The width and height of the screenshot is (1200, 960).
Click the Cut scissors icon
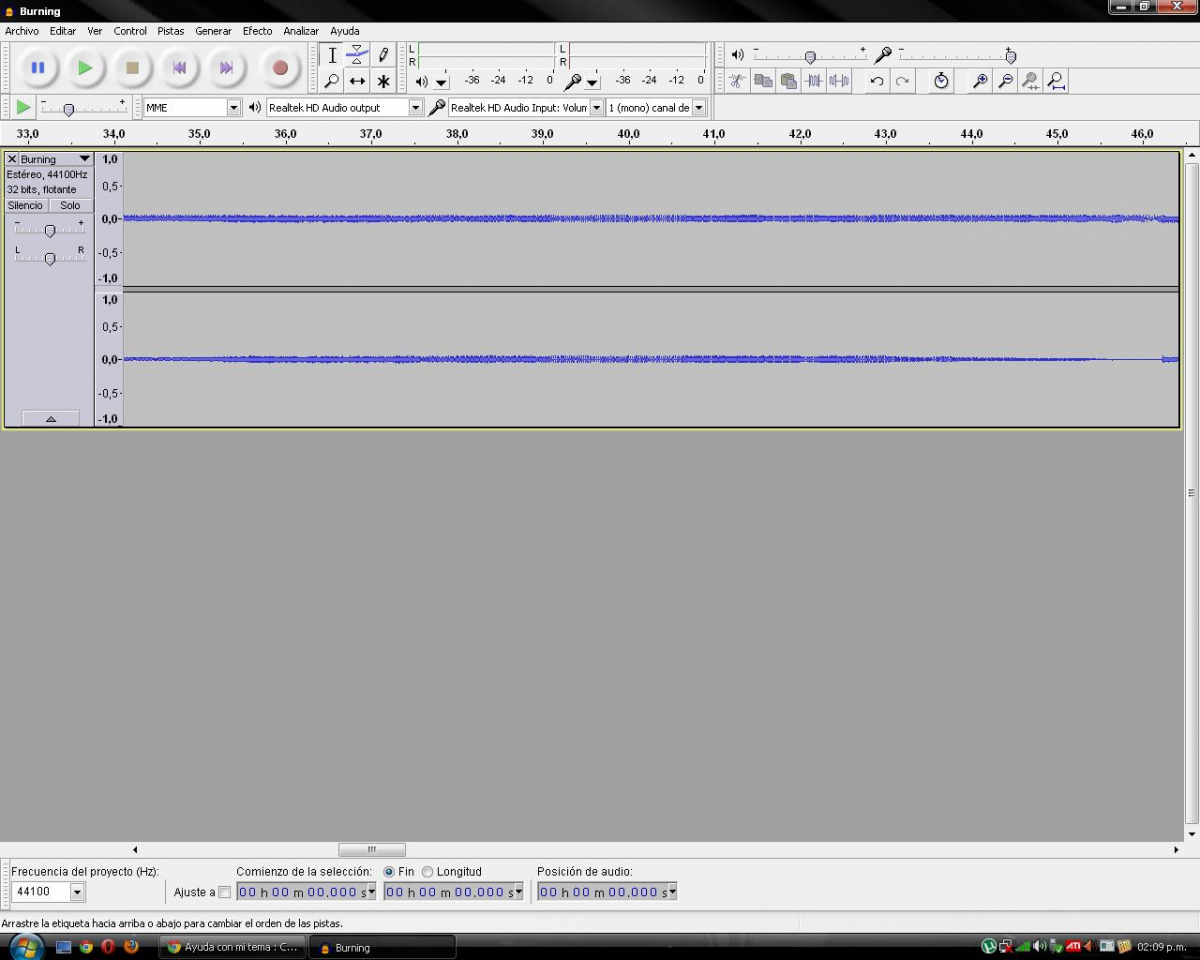737,81
